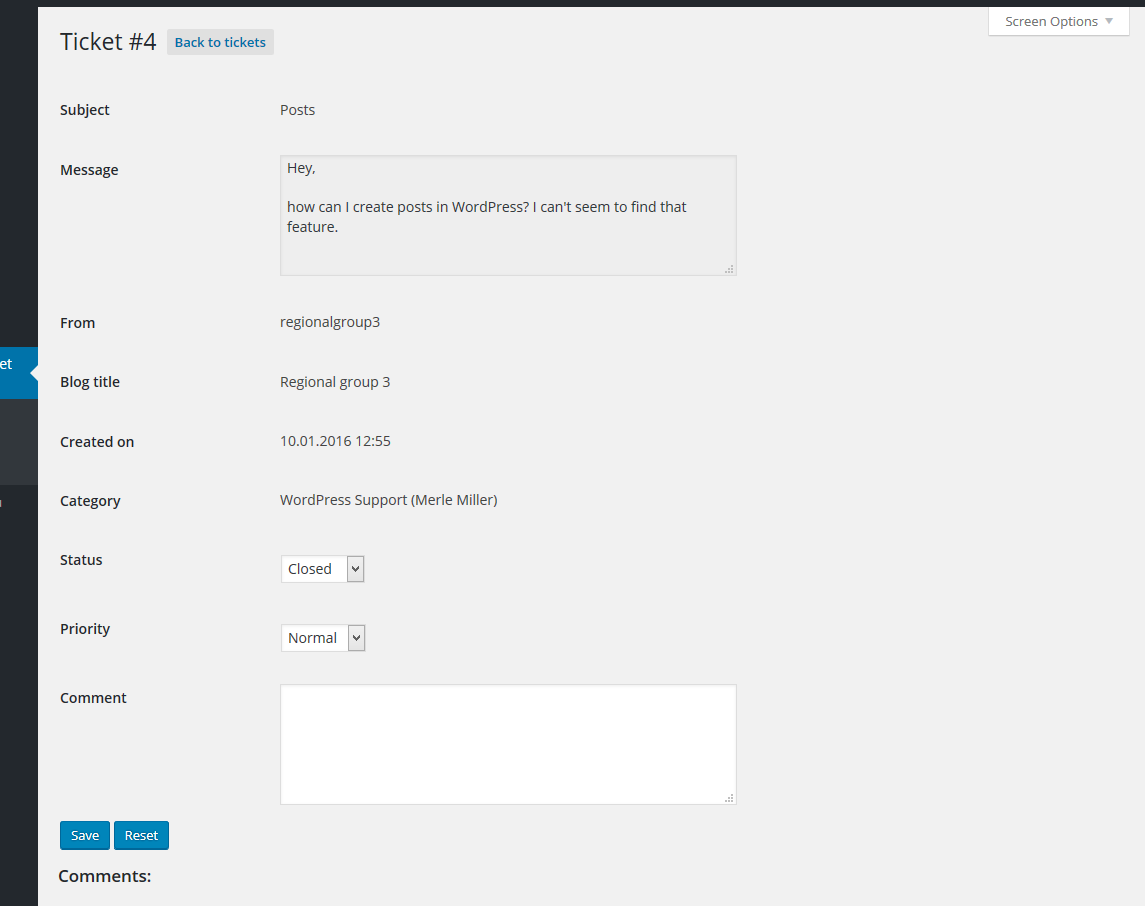Image resolution: width=1145 pixels, height=906 pixels.
Task: Grab the Message box resize handle
Action: [729, 268]
